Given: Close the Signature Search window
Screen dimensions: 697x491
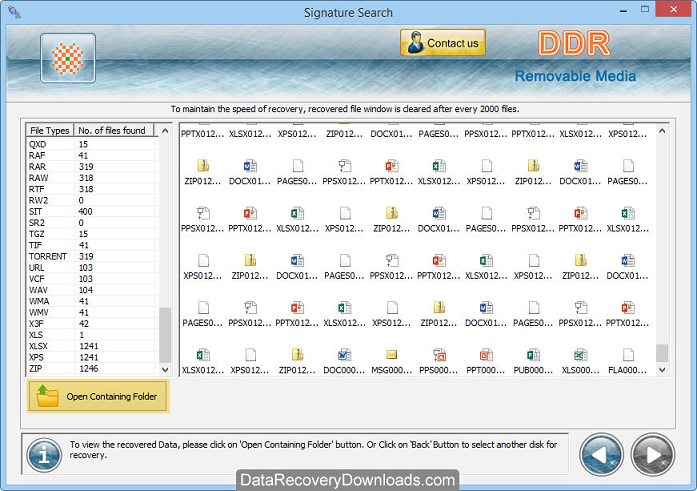Looking at the screenshot, I should [673, 9].
